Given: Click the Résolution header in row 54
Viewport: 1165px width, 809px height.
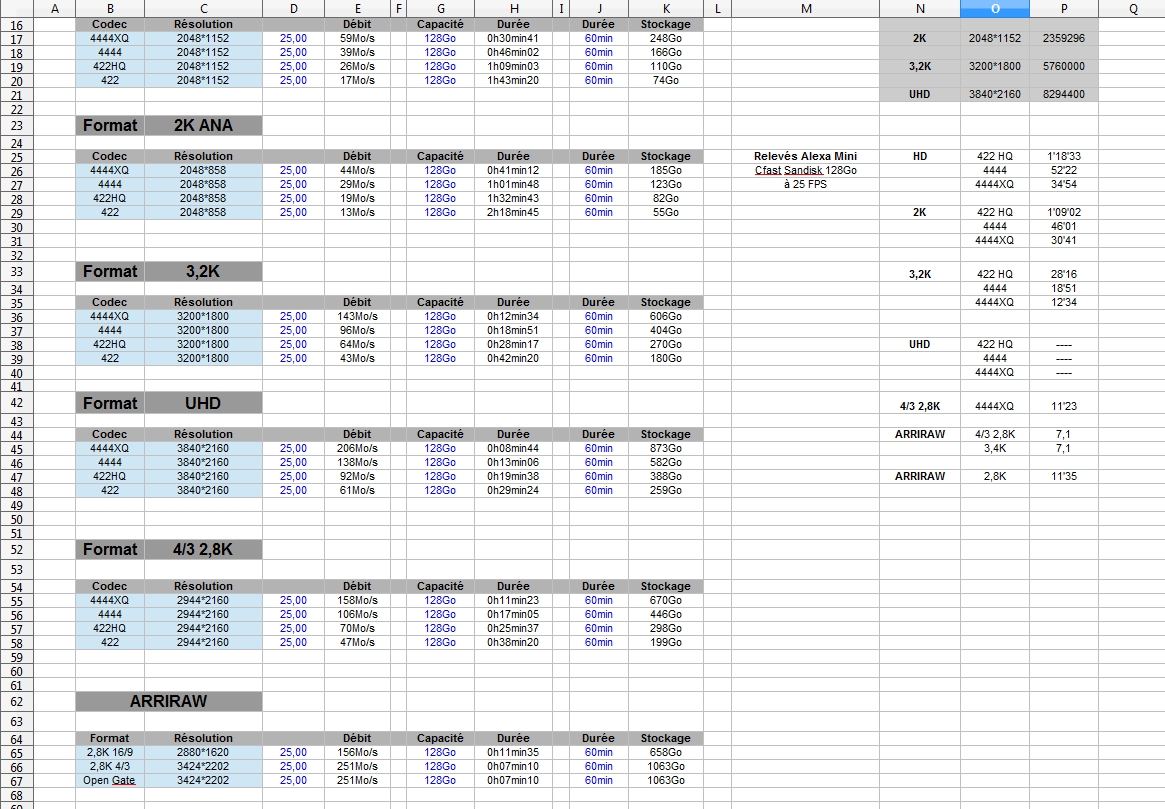Looking at the screenshot, I should pos(203,586).
